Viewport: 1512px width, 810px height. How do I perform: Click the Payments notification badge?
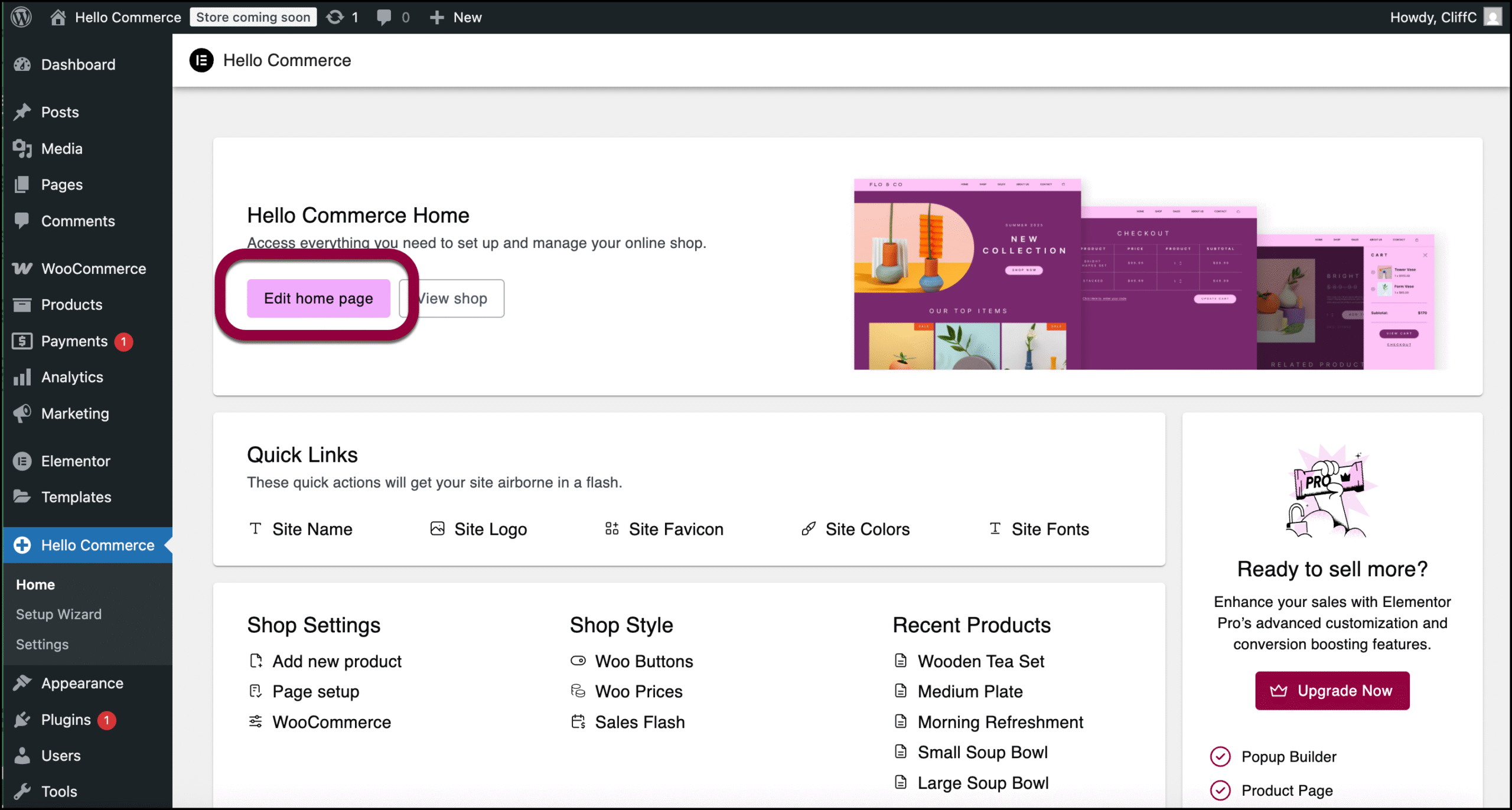point(123,341)
